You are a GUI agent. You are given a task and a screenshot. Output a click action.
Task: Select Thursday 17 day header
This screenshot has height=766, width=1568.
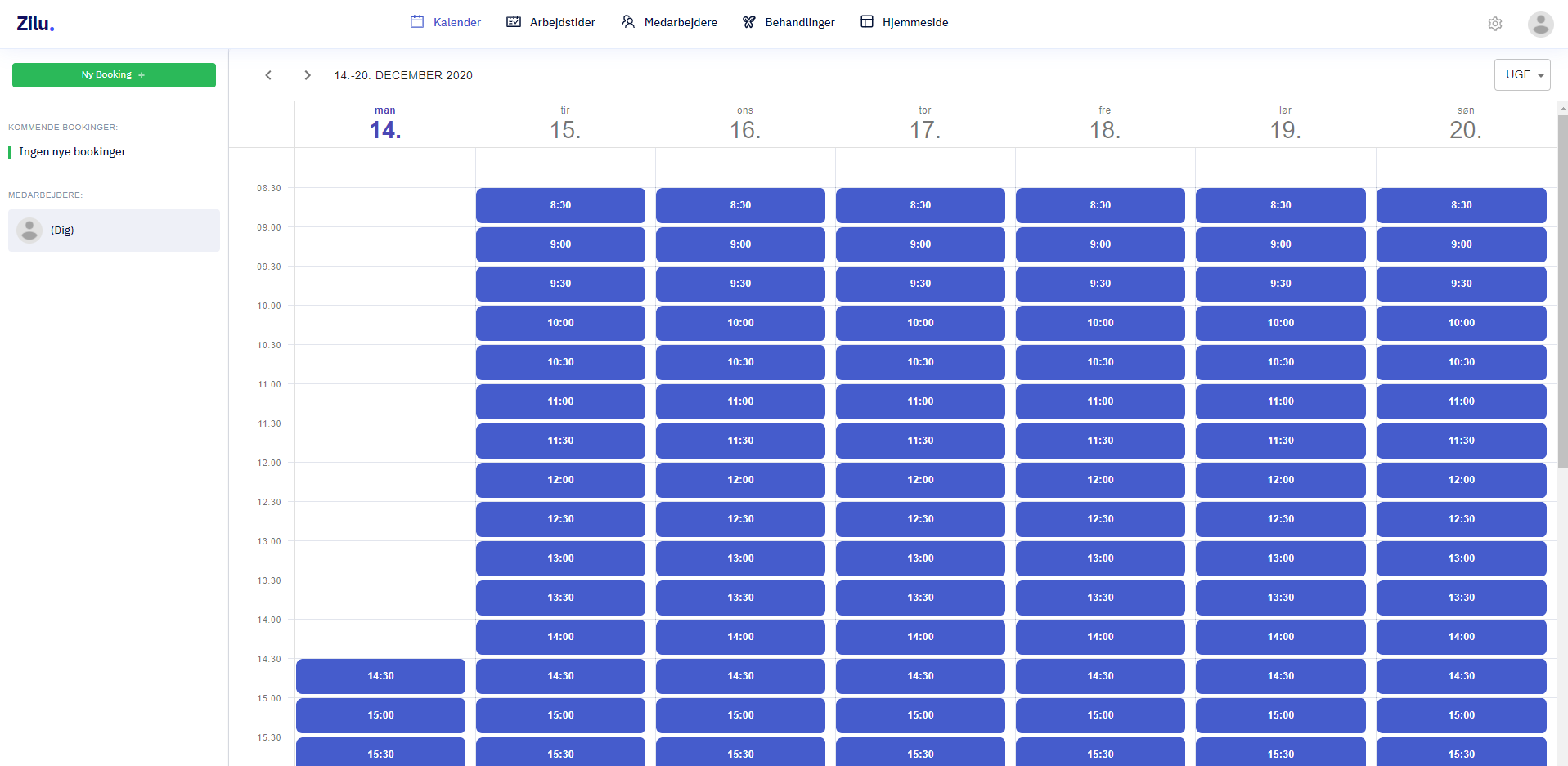click(x=925, y=123)
